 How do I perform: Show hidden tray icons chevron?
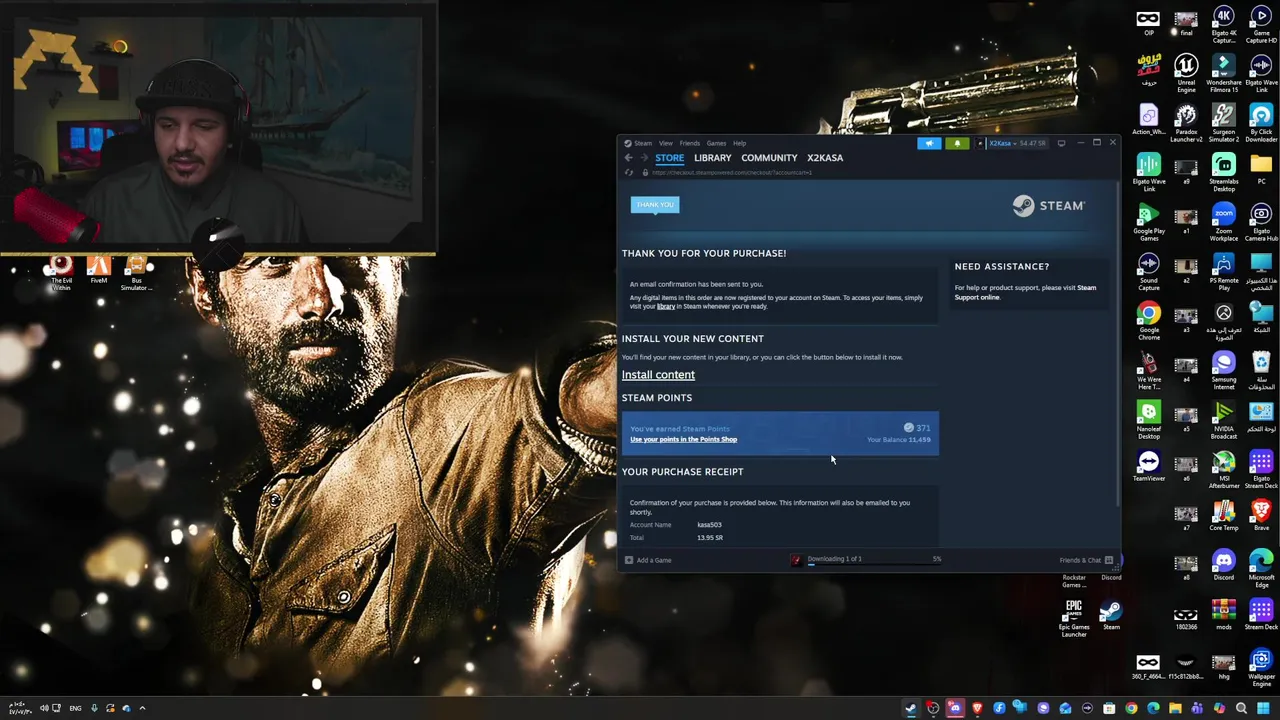[142, 708]
